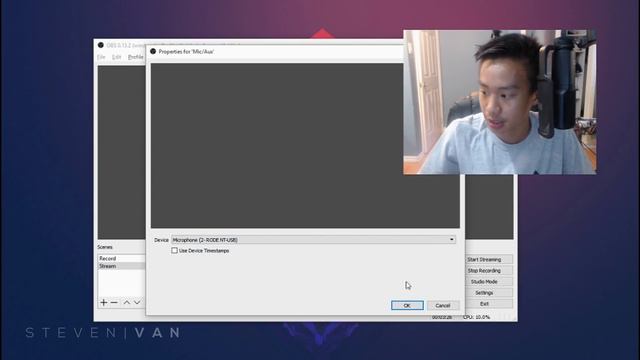Open Settings from the OBS main window
The width and height of the screenshot is (640, 360).
click(484, 293)
